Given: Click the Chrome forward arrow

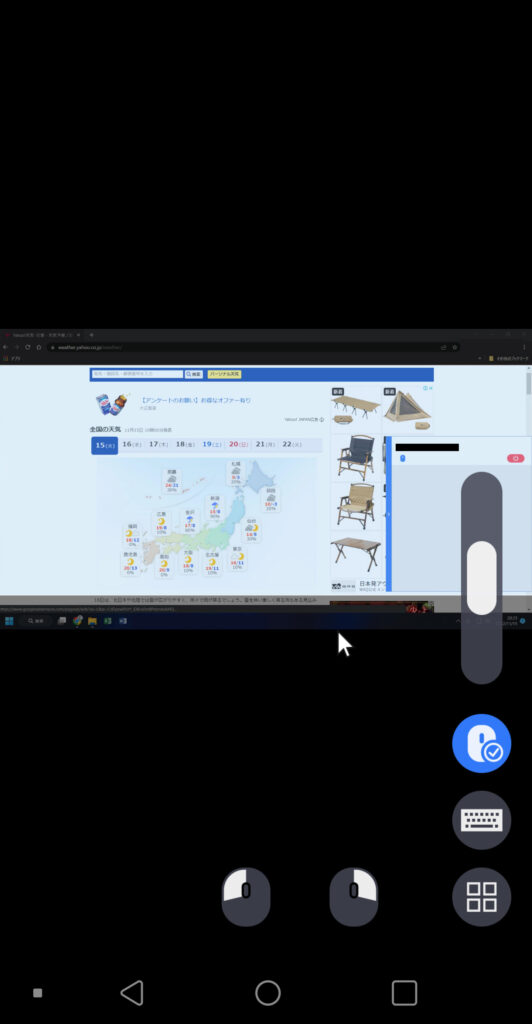Looking at the screenshot, I should pyautogui.click(x=16, y=347).
